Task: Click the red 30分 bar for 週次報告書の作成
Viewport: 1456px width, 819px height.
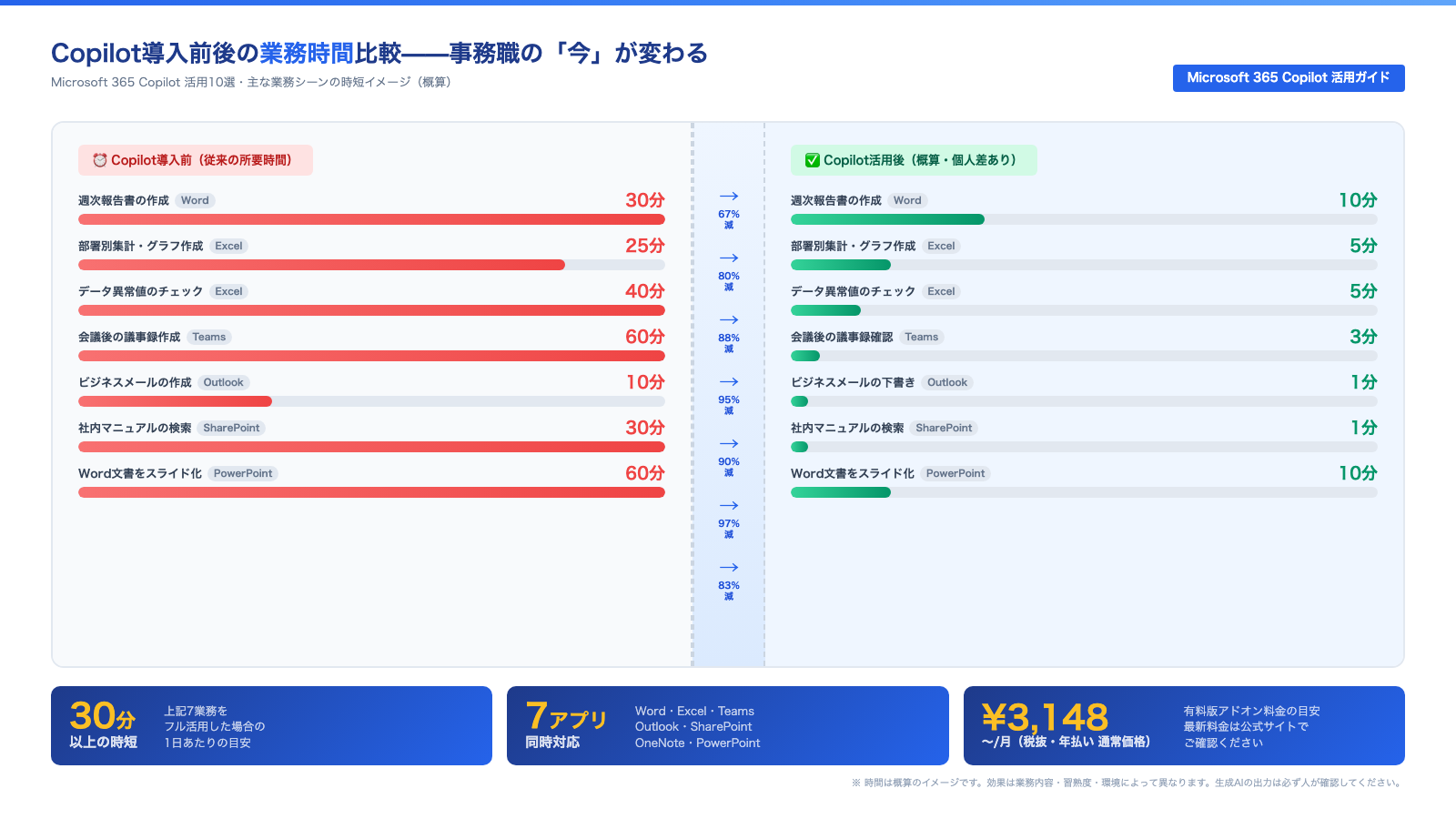Action: (371, 219)
